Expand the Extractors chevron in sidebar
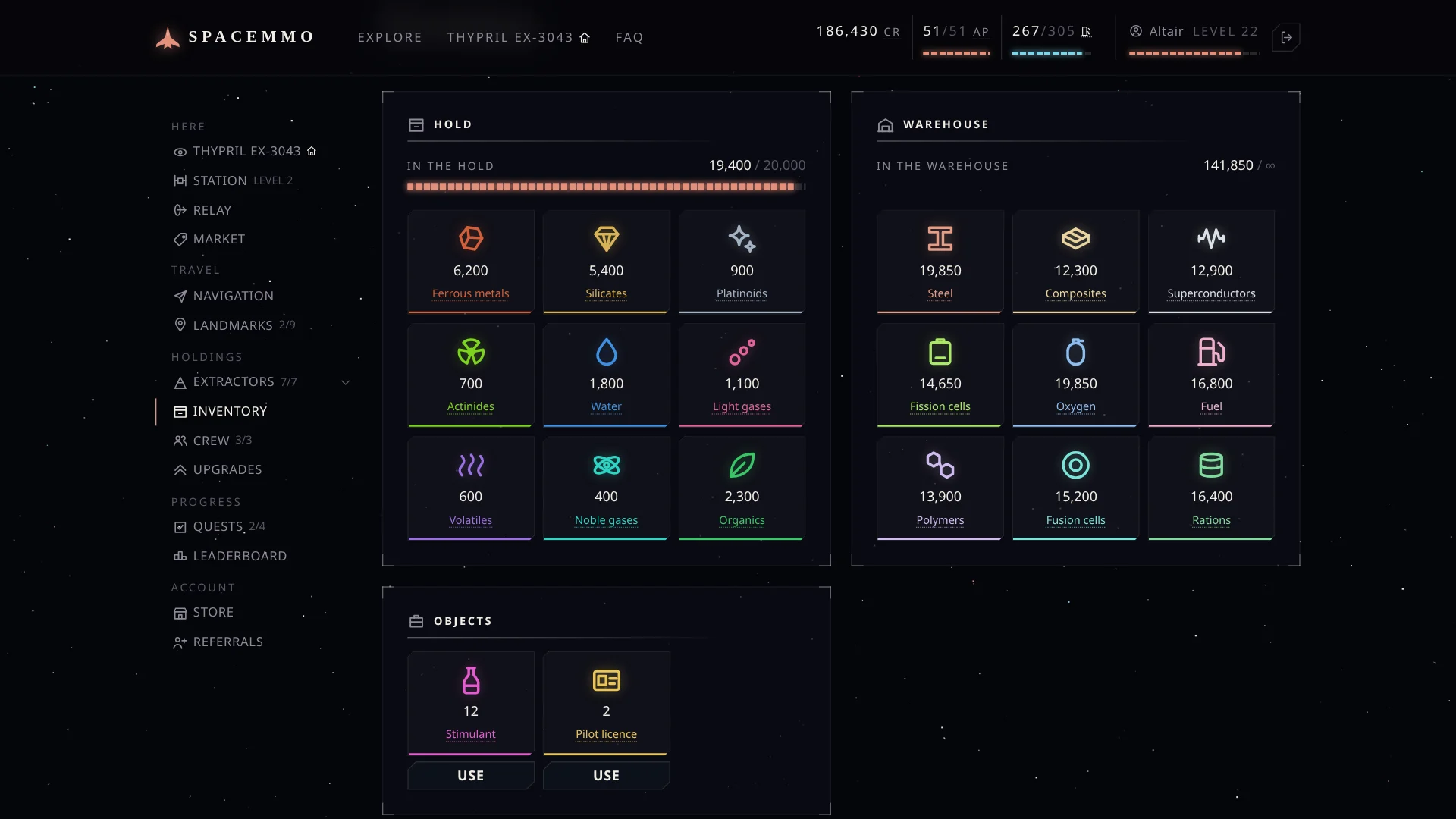This screenshot has height=819, width=1456. 346,382
